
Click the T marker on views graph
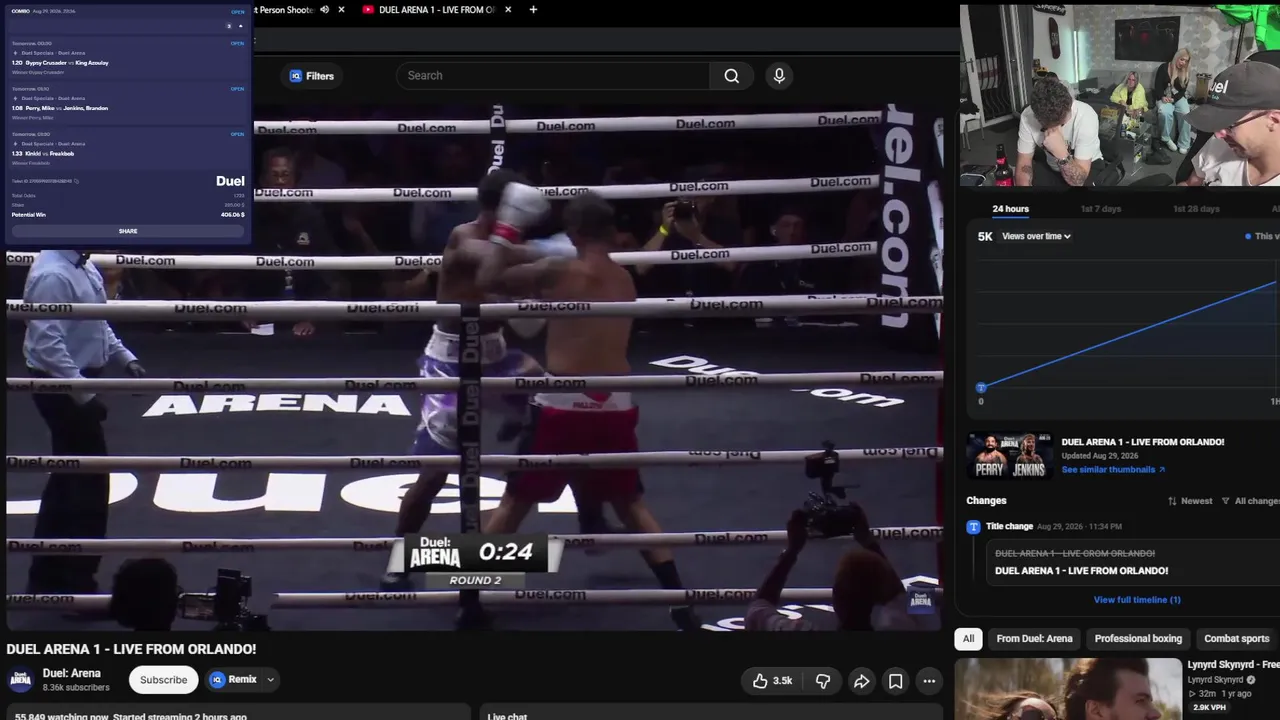click(981, 387)
